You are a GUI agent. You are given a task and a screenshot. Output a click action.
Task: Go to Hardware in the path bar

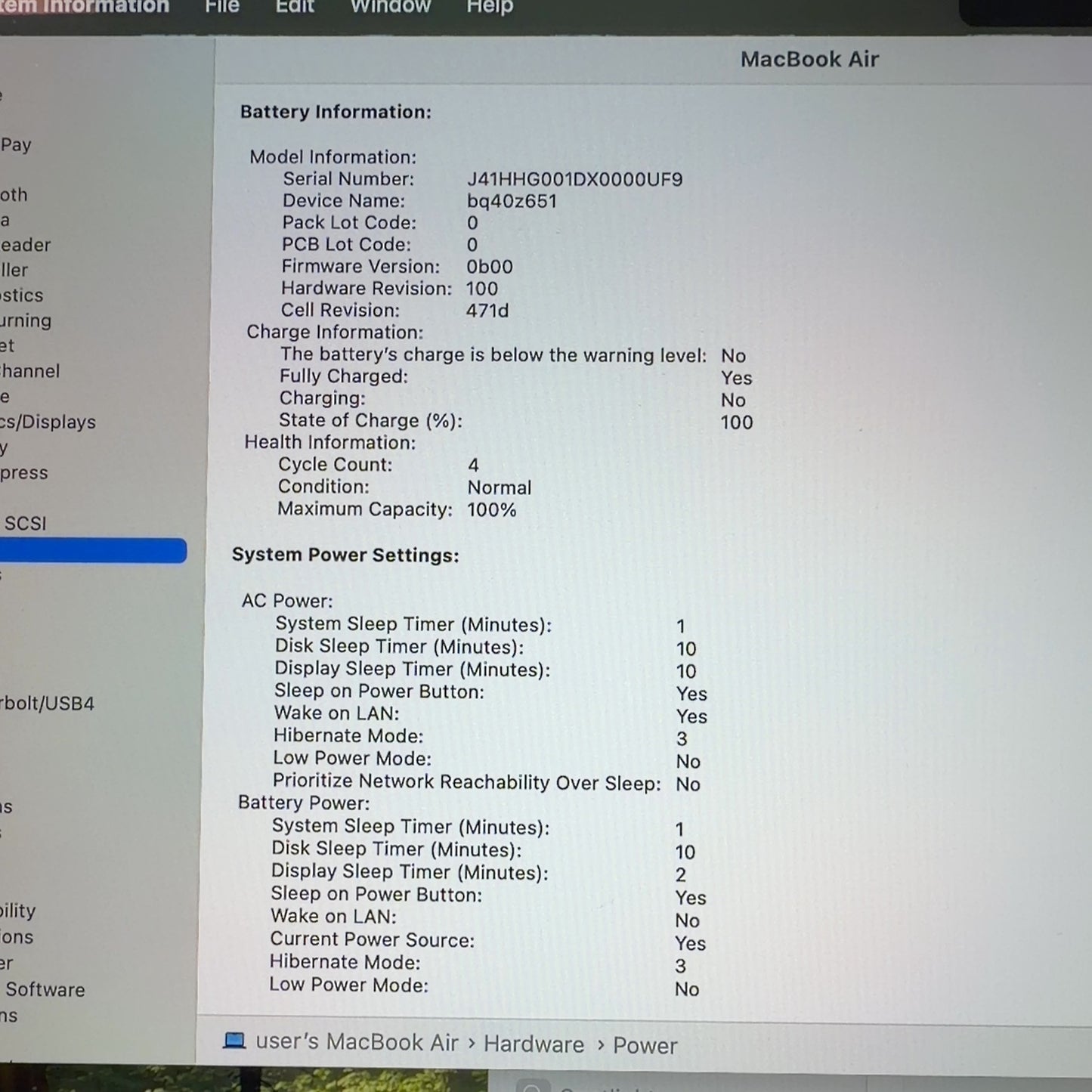coord(534,1044)
